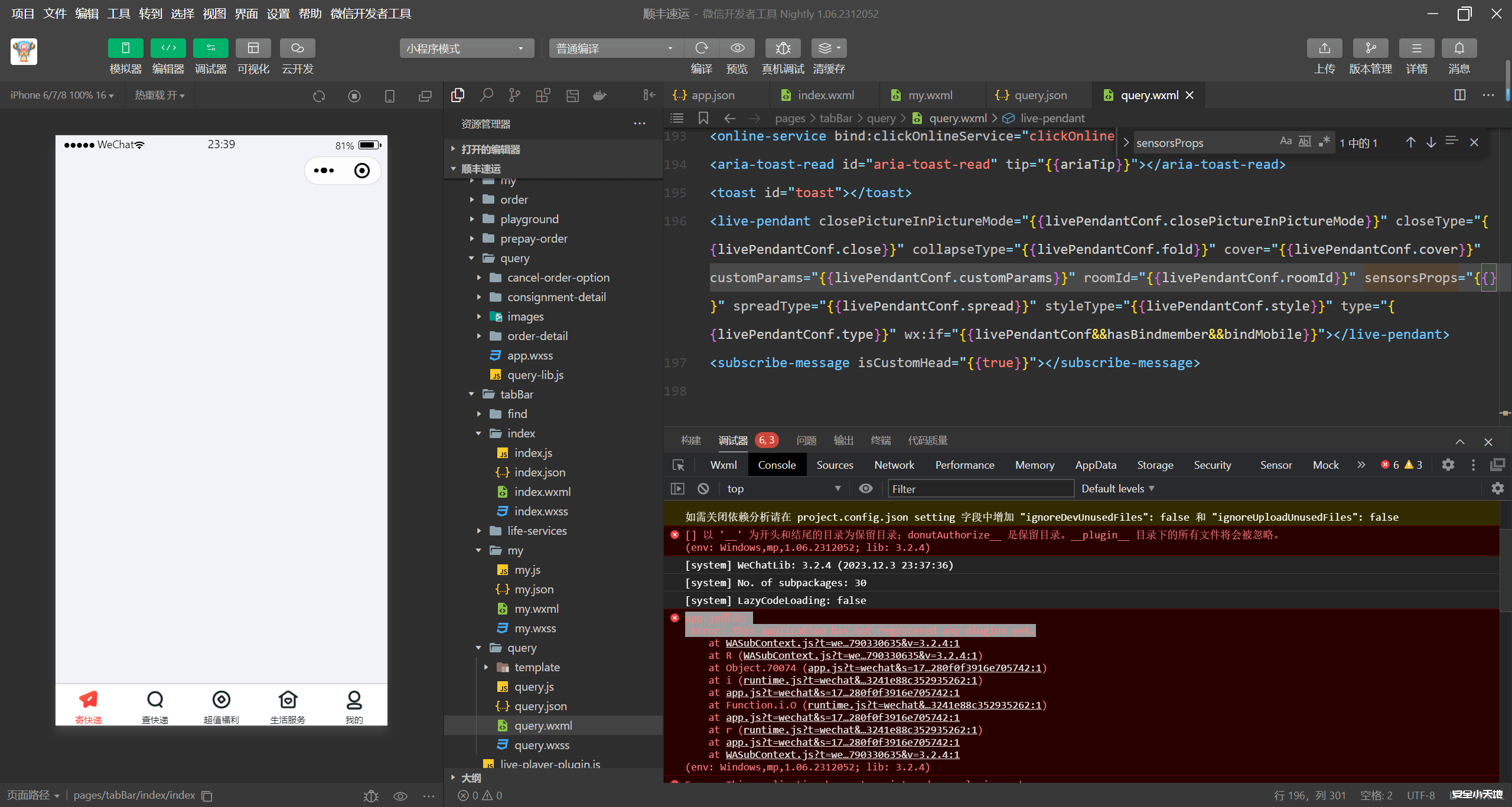
Task: Open the Default levels dropdown
Action: [1117, 489]
